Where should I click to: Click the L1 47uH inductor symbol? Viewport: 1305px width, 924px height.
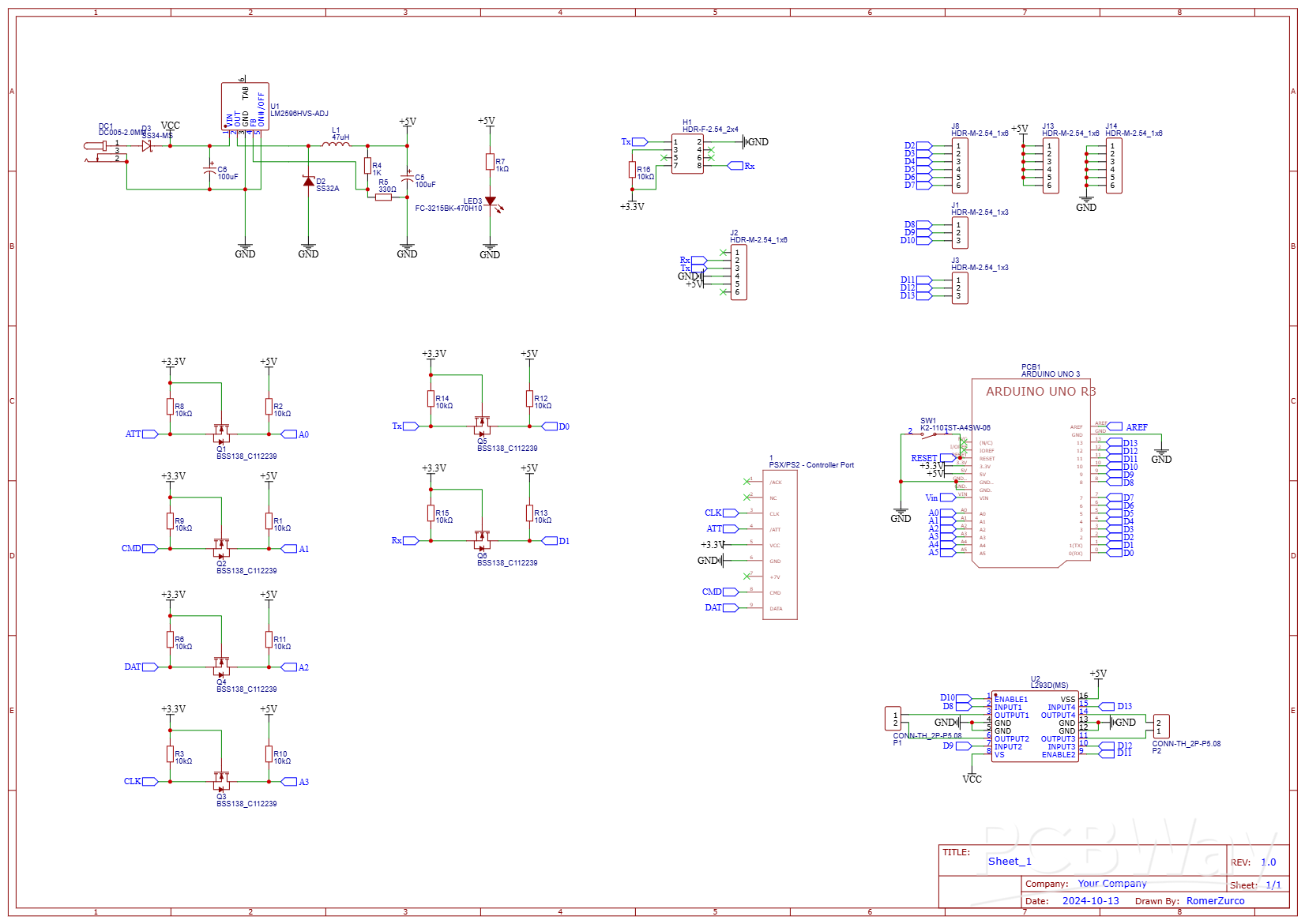tap(336, 144)
